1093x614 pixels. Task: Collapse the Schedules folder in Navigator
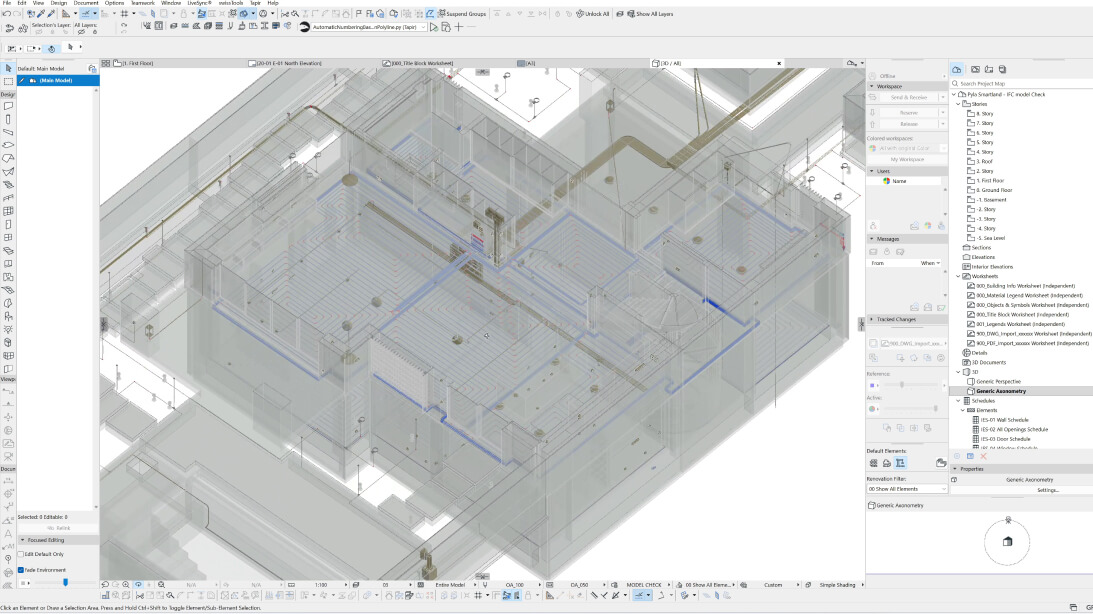click(x=958, y=401)
